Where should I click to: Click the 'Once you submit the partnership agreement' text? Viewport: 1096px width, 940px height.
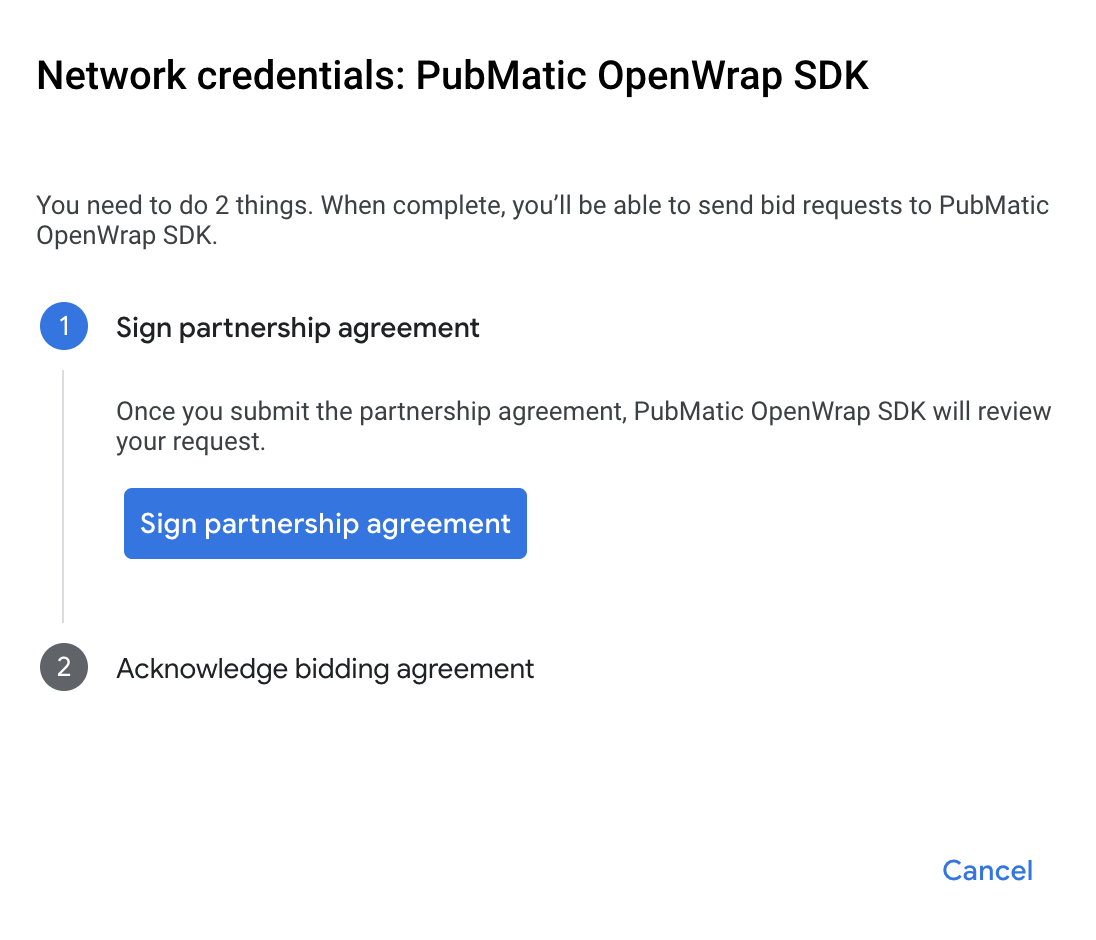(x=372, y=412)
